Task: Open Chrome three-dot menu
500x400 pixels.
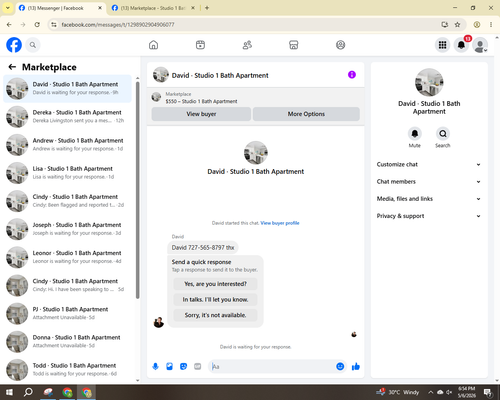Action: point(491,25)
